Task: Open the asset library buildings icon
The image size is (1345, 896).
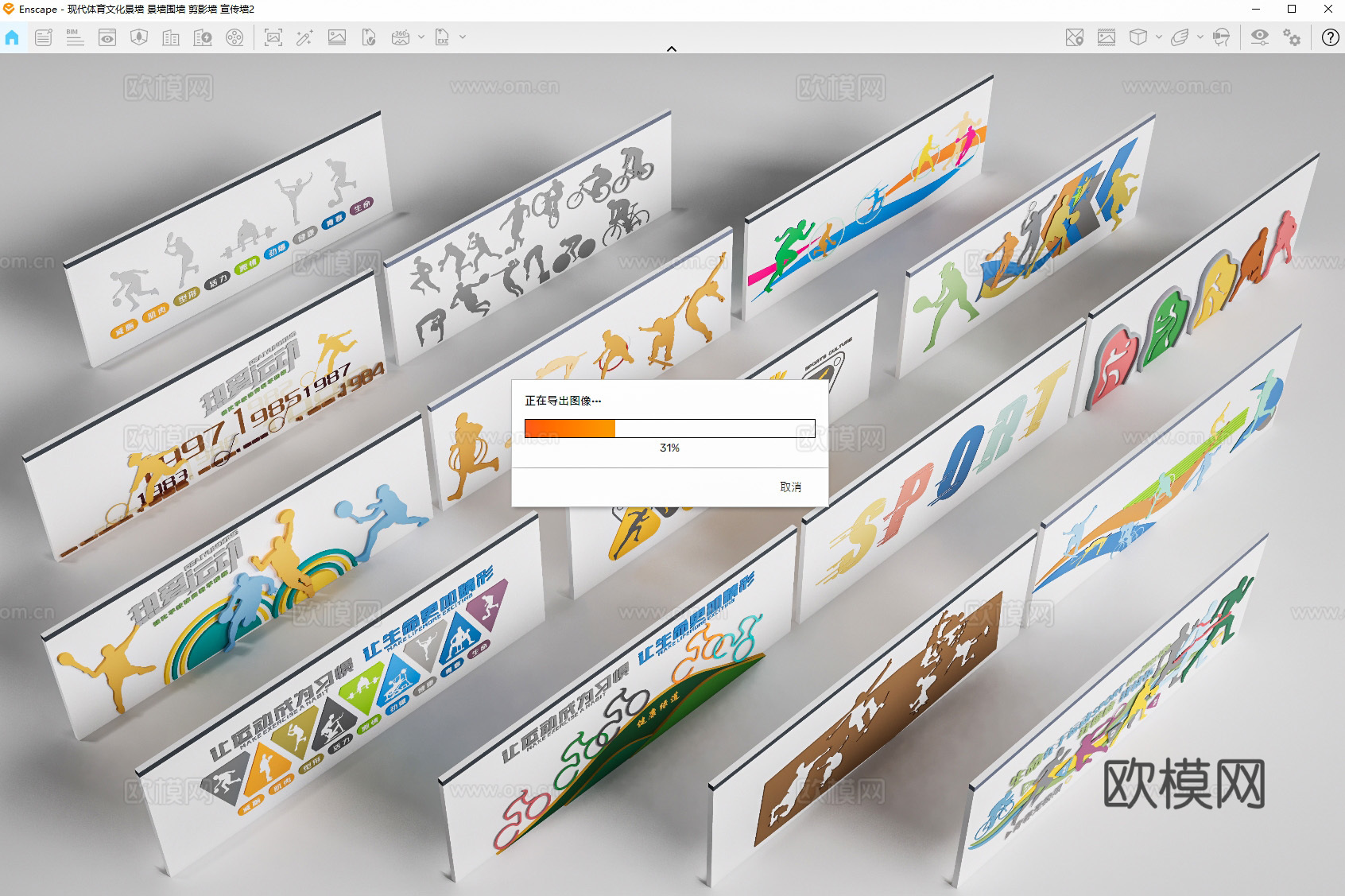Action: click(171, 37)
